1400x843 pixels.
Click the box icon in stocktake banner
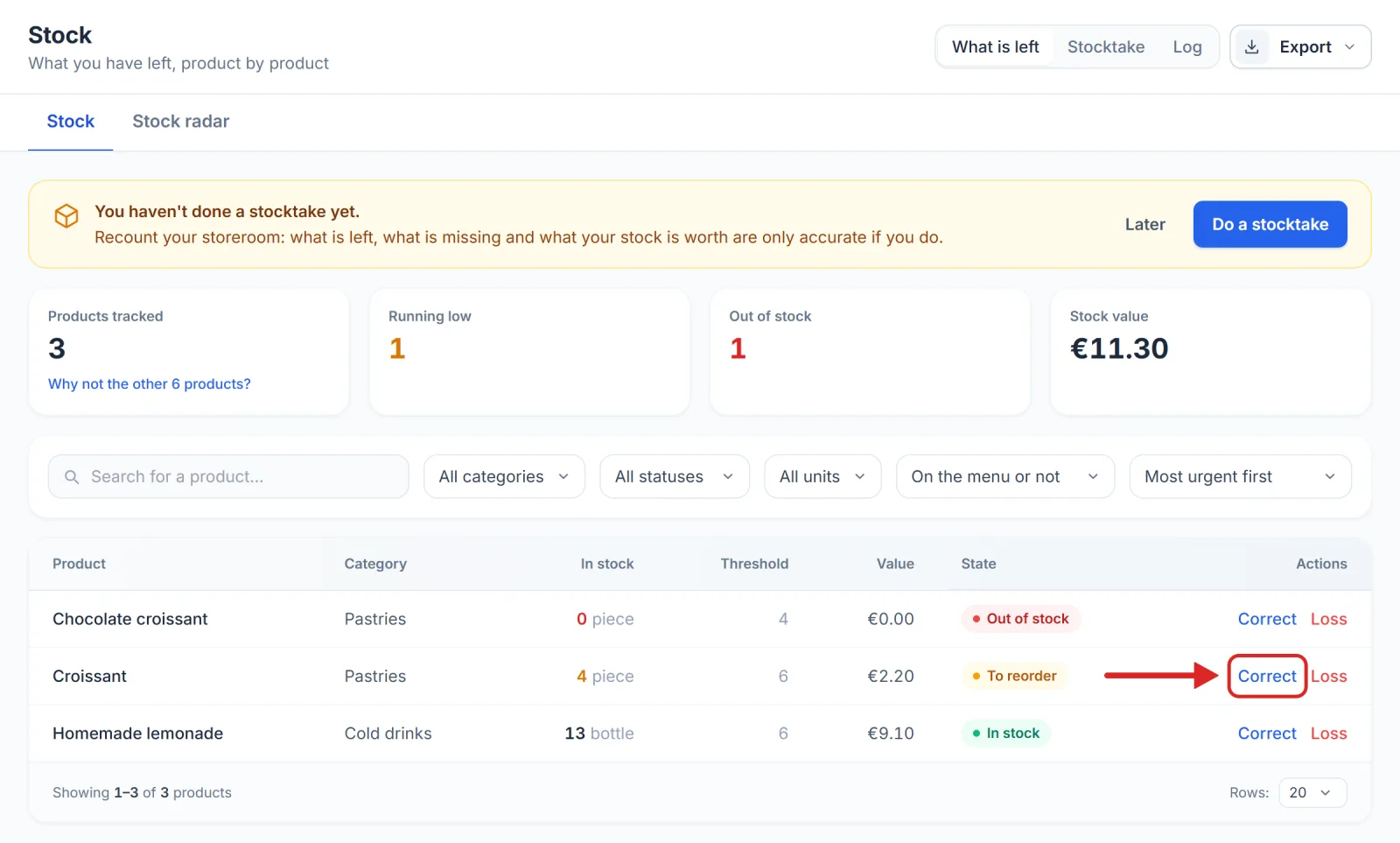click(x=66, y=216)
